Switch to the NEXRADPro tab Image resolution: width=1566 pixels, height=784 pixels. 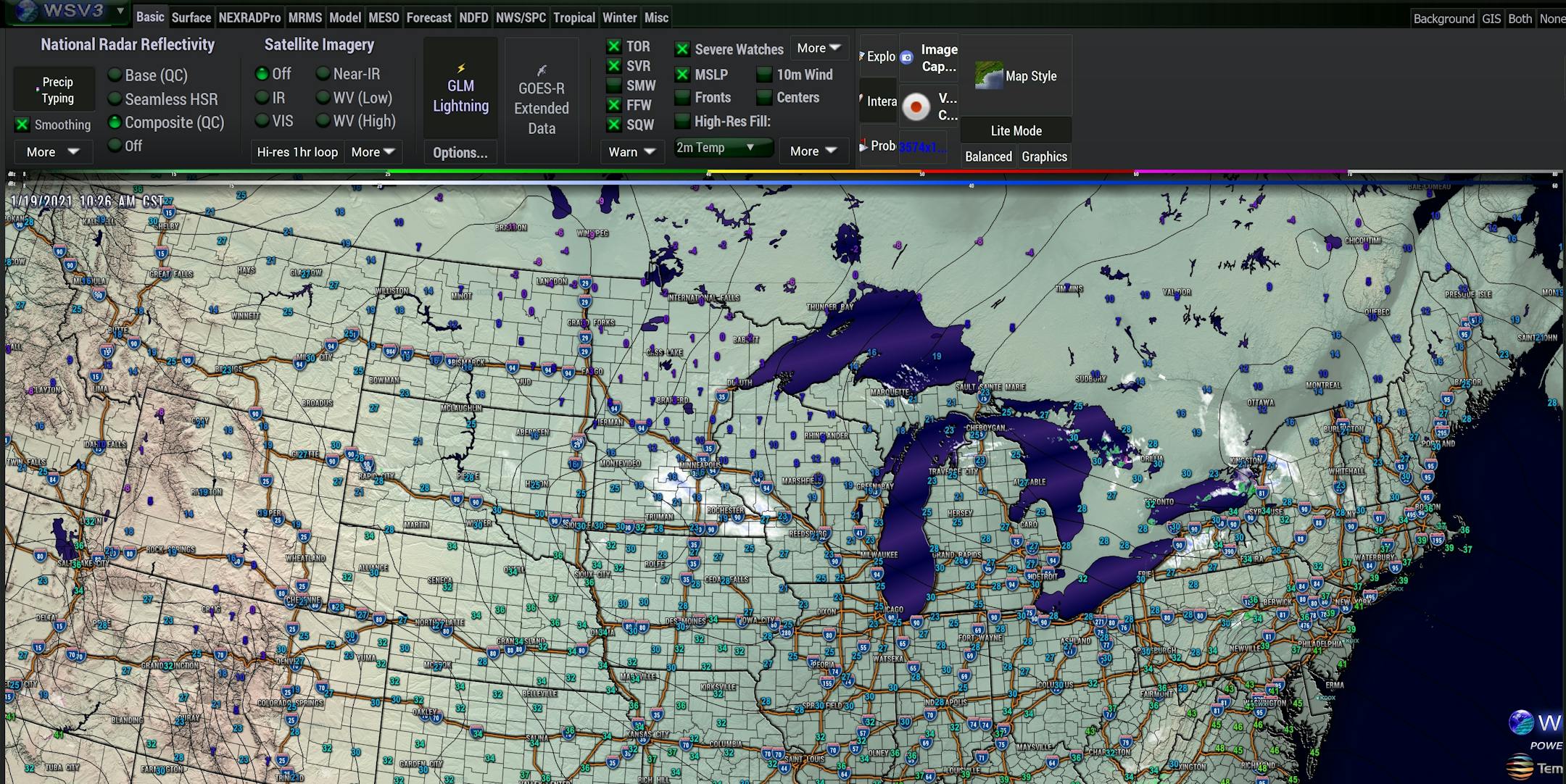[249, 17]
